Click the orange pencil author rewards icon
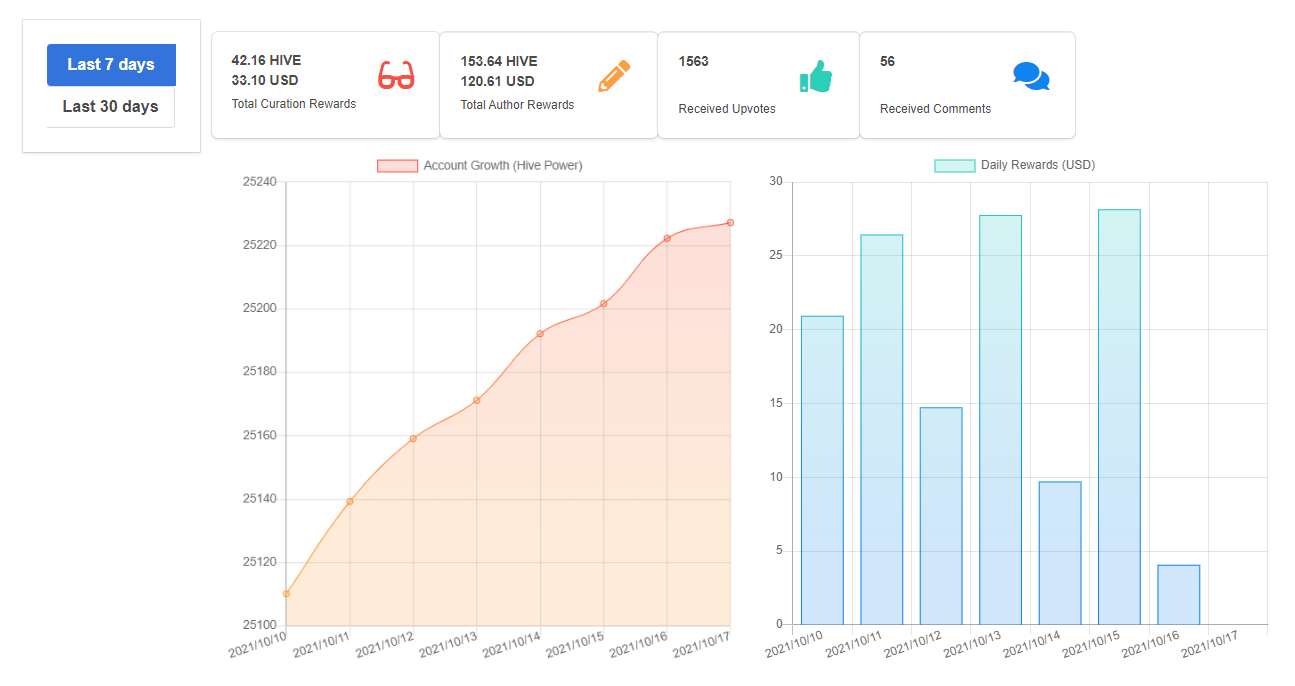Viewport: 1295px width, 686px height. (x=614, y=76)
